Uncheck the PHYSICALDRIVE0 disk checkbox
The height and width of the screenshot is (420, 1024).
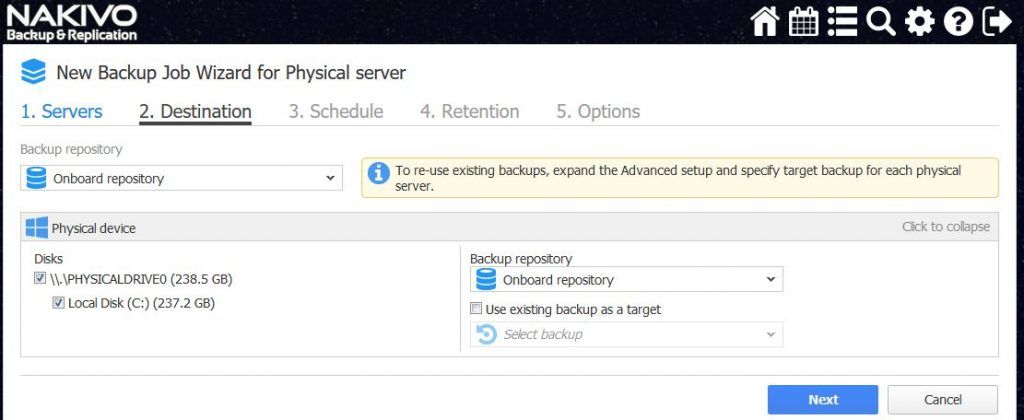pos(40,279)
